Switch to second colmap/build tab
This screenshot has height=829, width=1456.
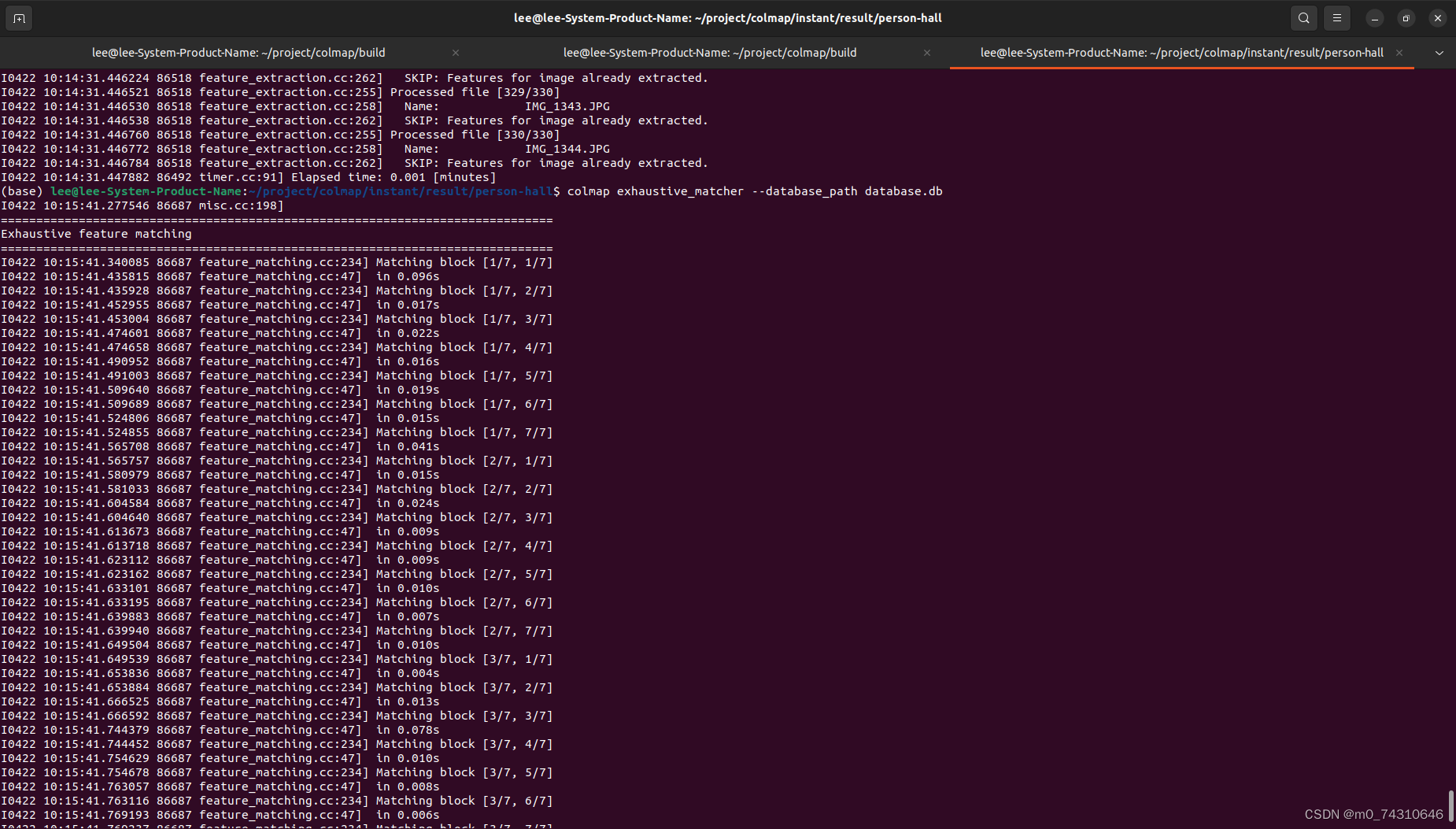tap(710, 53)
